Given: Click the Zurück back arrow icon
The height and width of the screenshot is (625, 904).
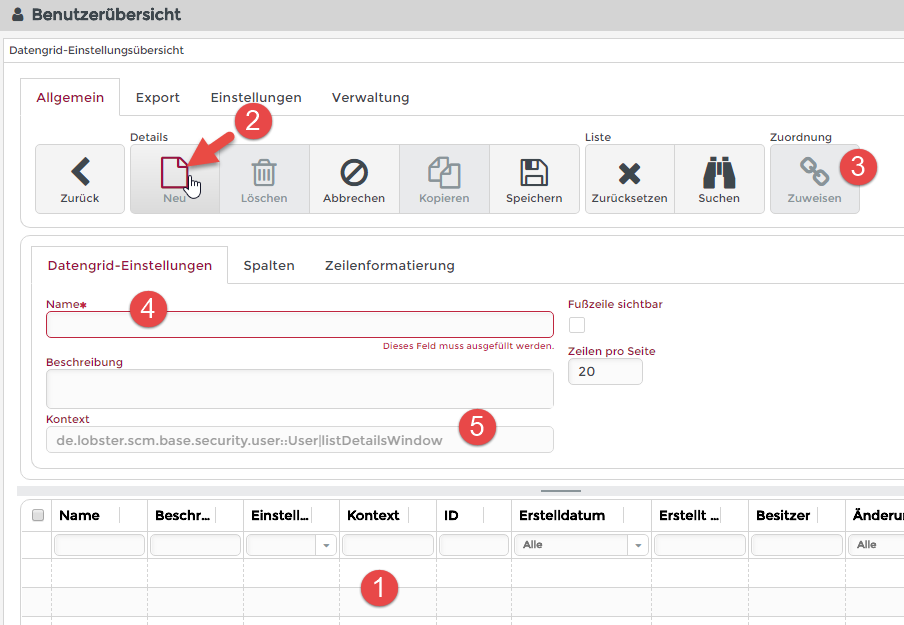Looking at the screenshot, I should pos(80,172).
